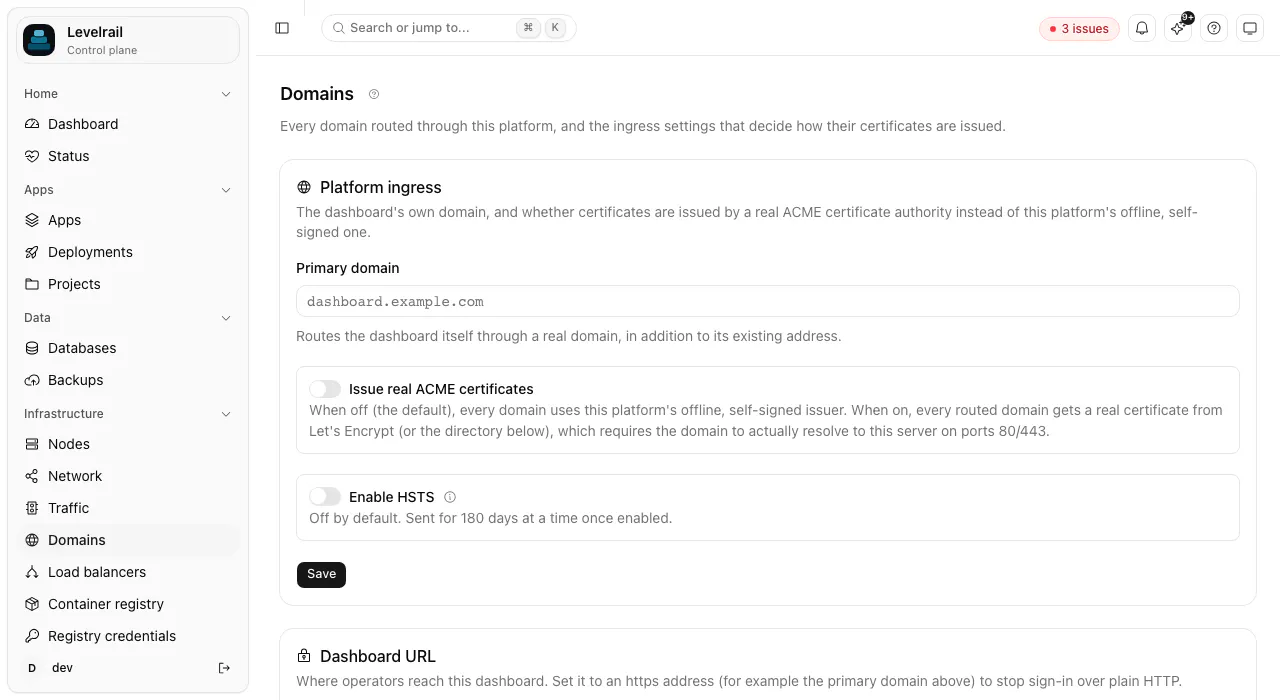Open the Status page
The height and width of the screenshot is (700, 1280).
(128, 156)
